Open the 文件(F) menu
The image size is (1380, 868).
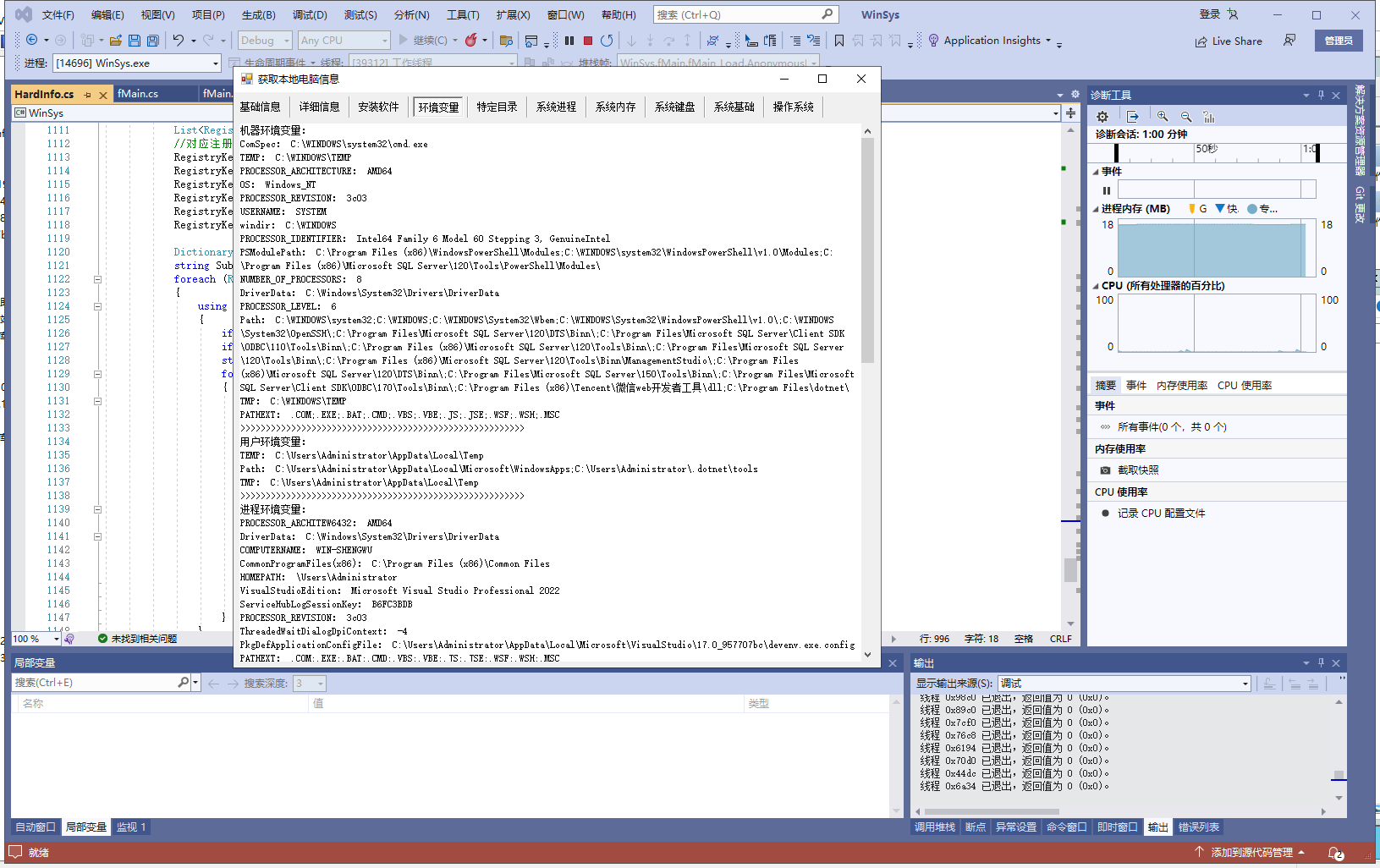(x=58, y=14)
